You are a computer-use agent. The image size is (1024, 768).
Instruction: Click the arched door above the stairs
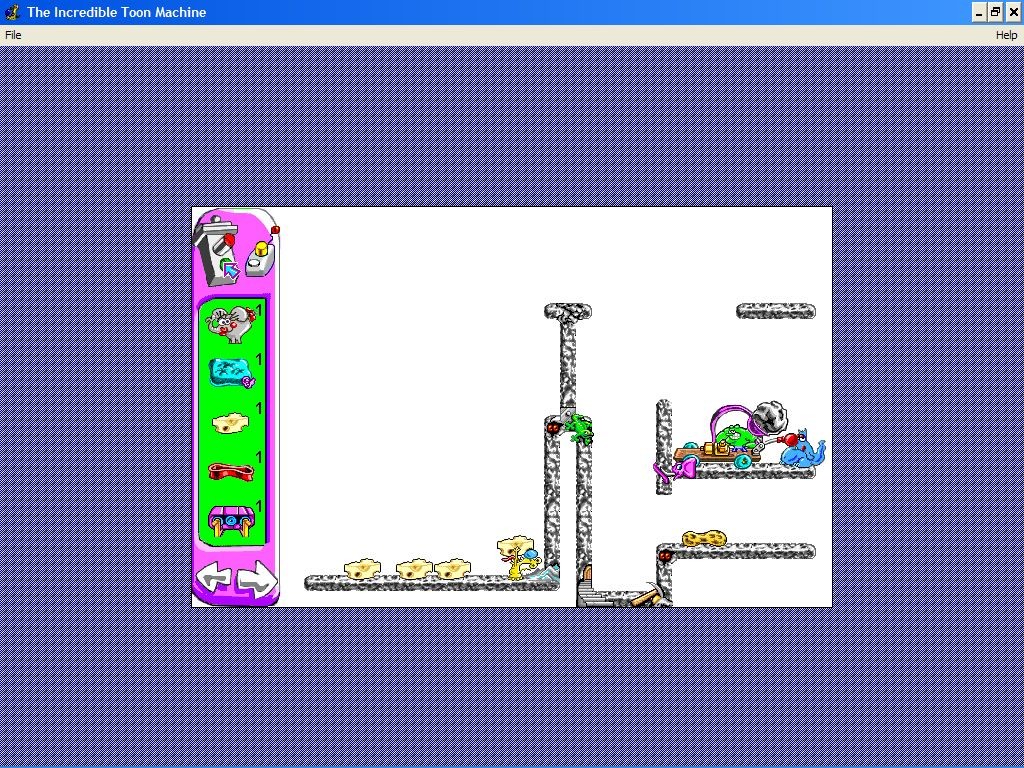click(x=586, y=575)
